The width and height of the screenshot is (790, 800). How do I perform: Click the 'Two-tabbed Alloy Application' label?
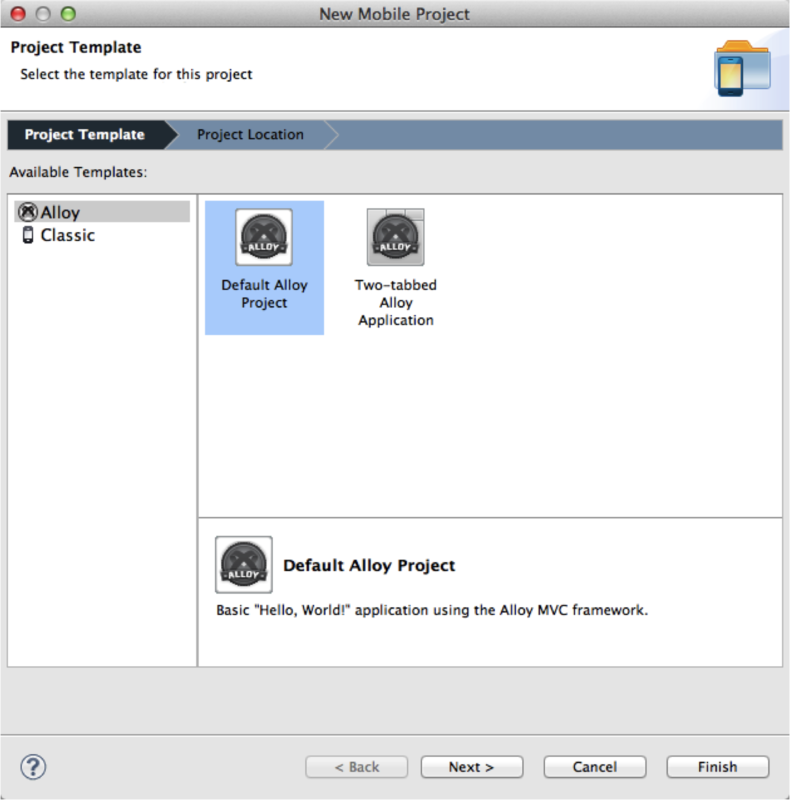click(x=396, y=303)
